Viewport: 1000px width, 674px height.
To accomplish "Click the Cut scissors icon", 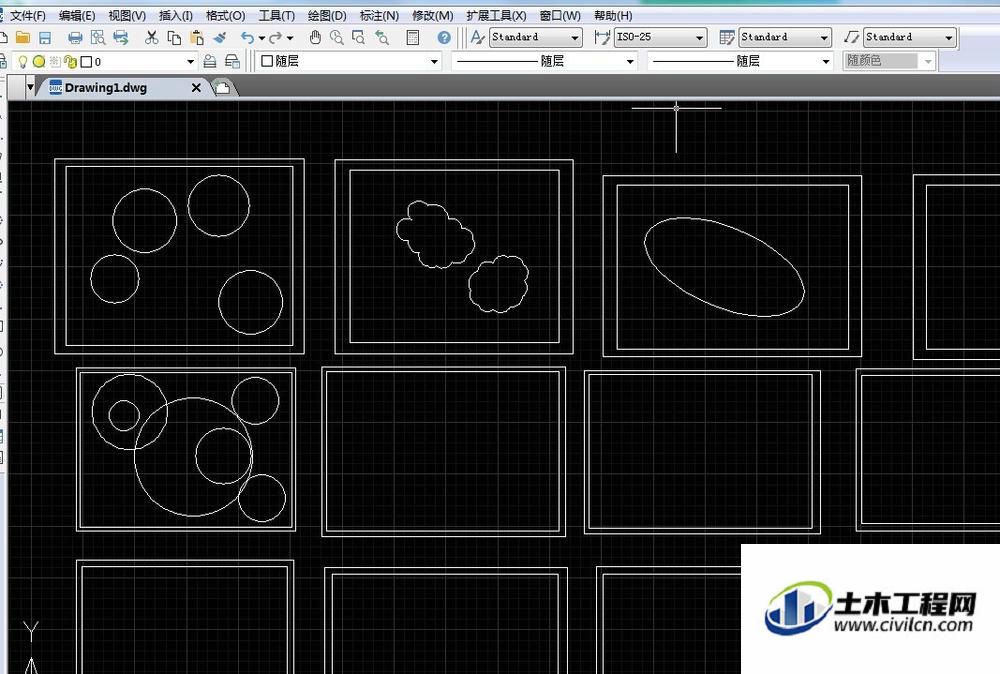I will [x=151, y=38].
